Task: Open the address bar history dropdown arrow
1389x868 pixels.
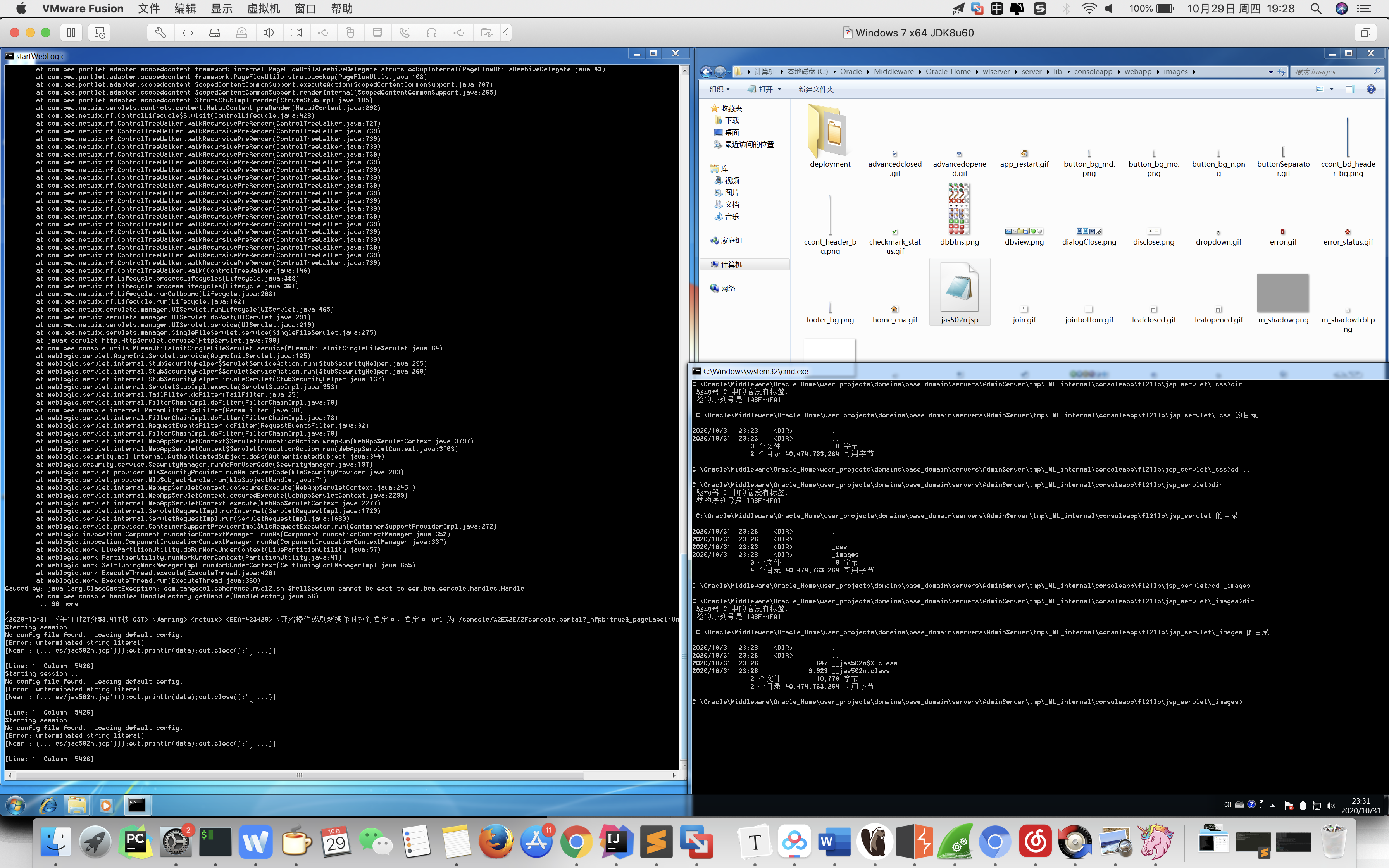Action: [1270, 72]
